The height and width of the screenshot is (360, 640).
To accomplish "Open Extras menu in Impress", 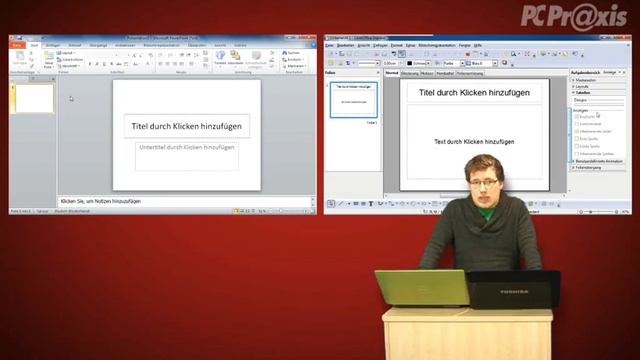I will tap(411, 45).
